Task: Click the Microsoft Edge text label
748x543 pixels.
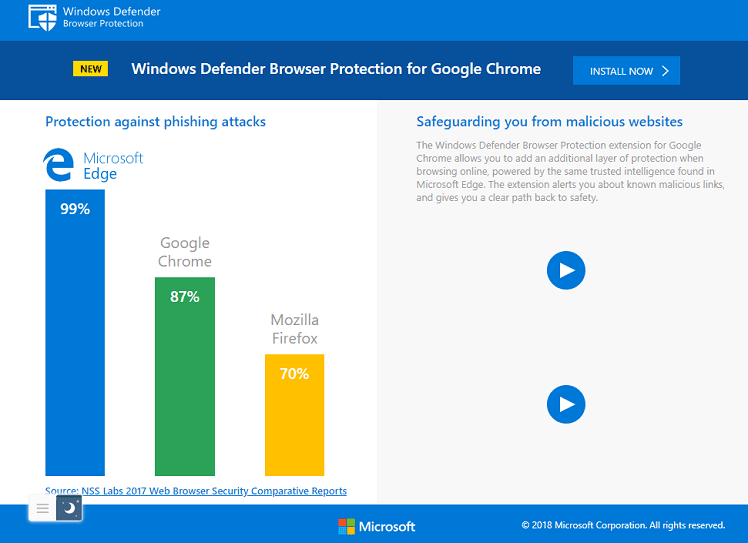Action: (x=113, y=166)
